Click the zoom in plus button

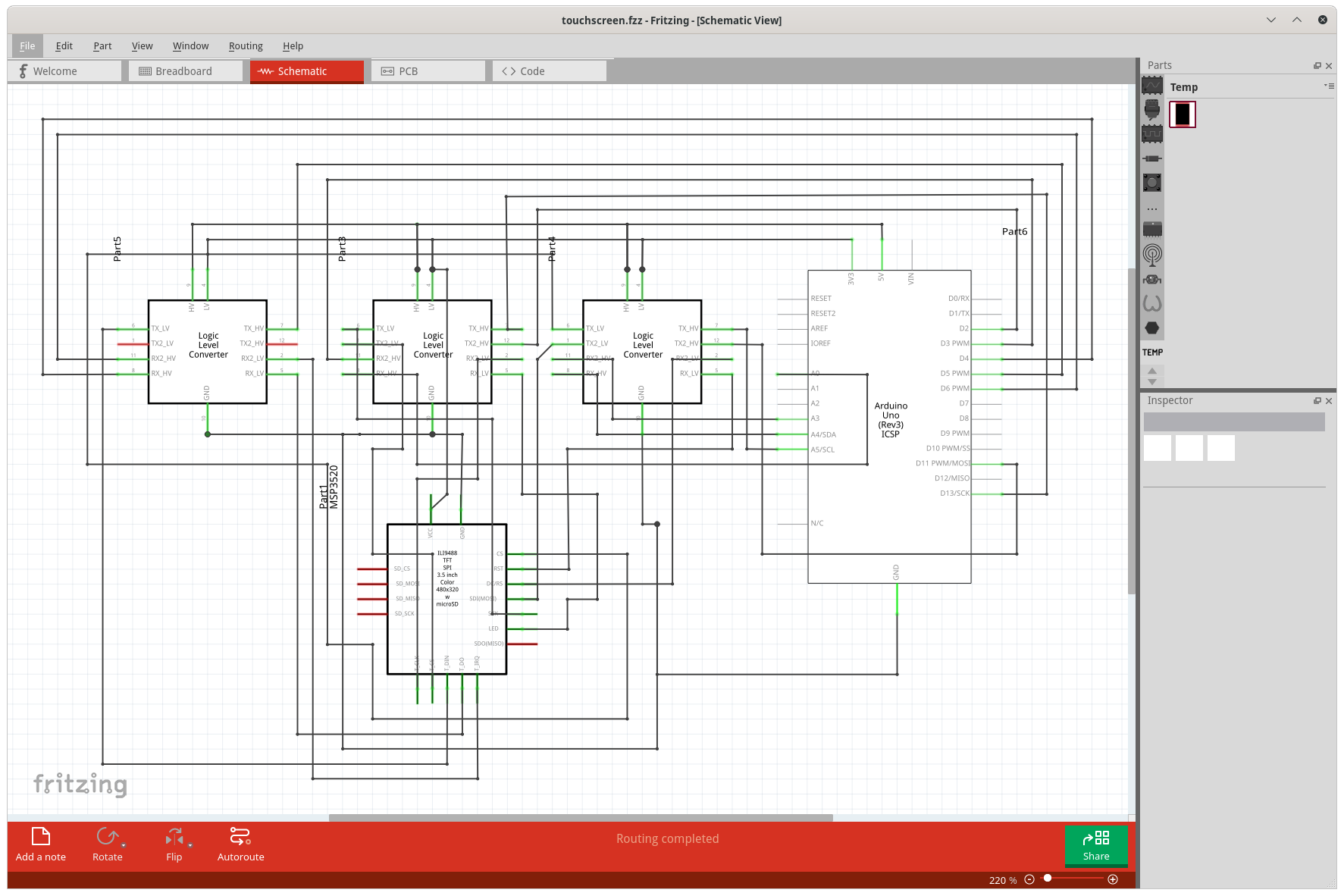point(1111,879)
